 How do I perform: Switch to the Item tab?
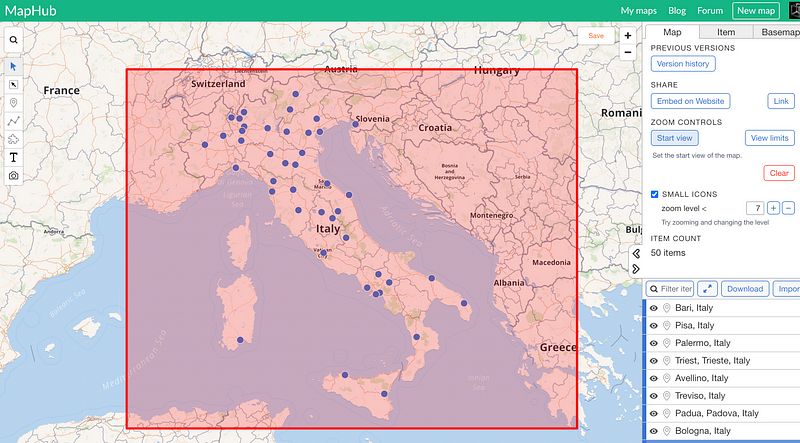coord(726,33)
